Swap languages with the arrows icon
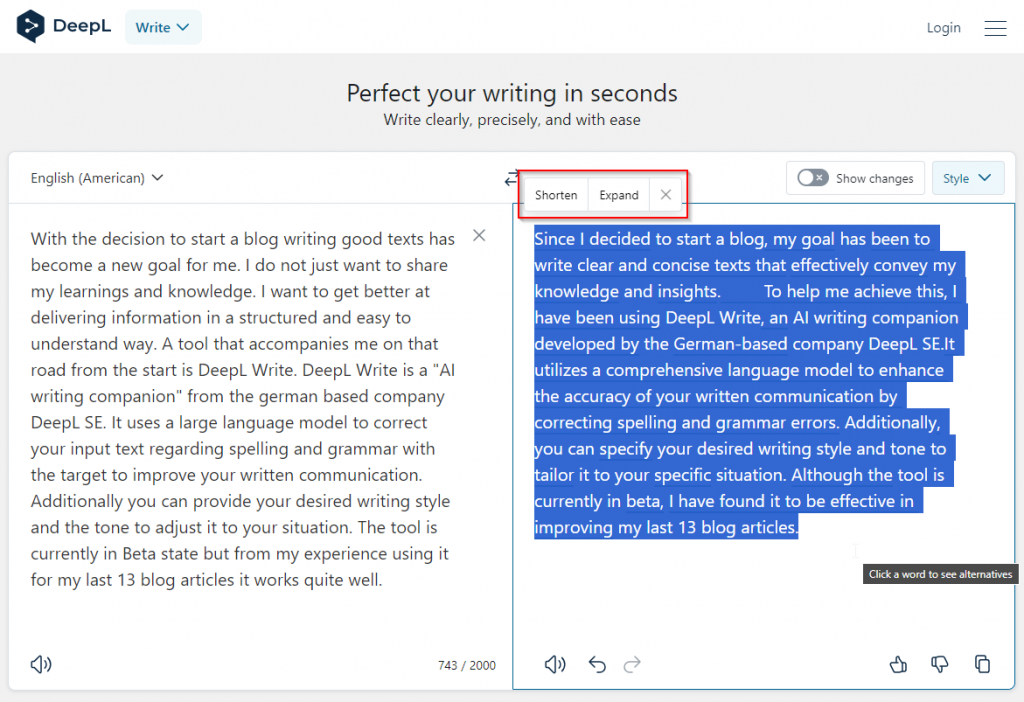 (511, 179)
